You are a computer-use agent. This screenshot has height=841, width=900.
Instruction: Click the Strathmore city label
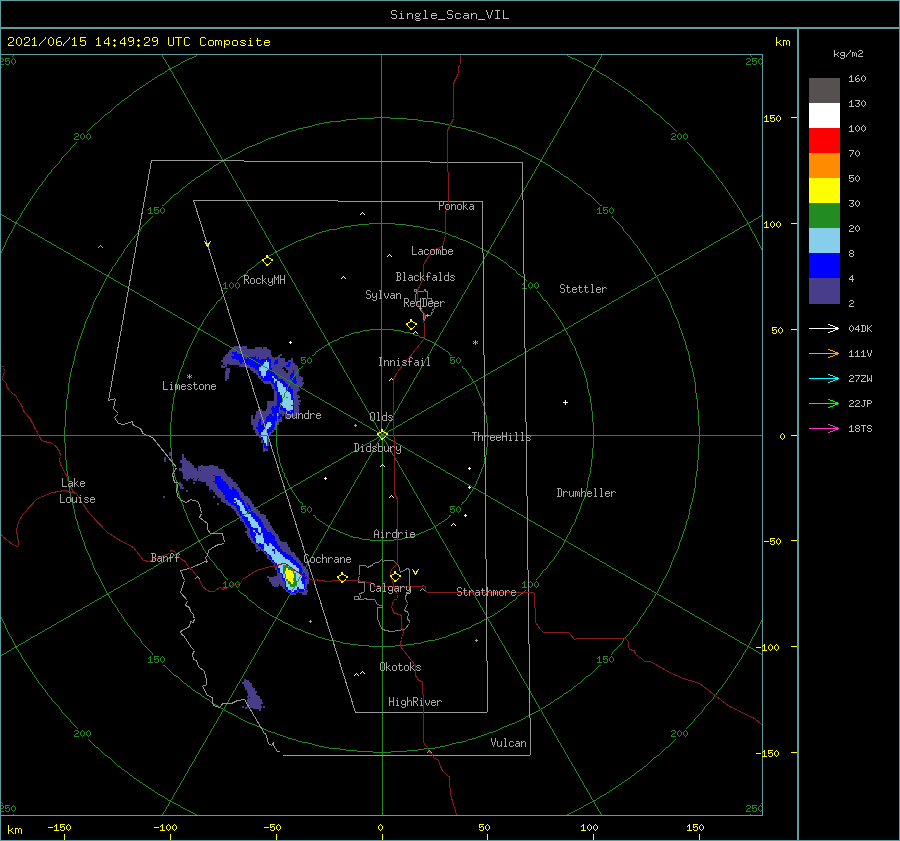click(x=486, y=592)
